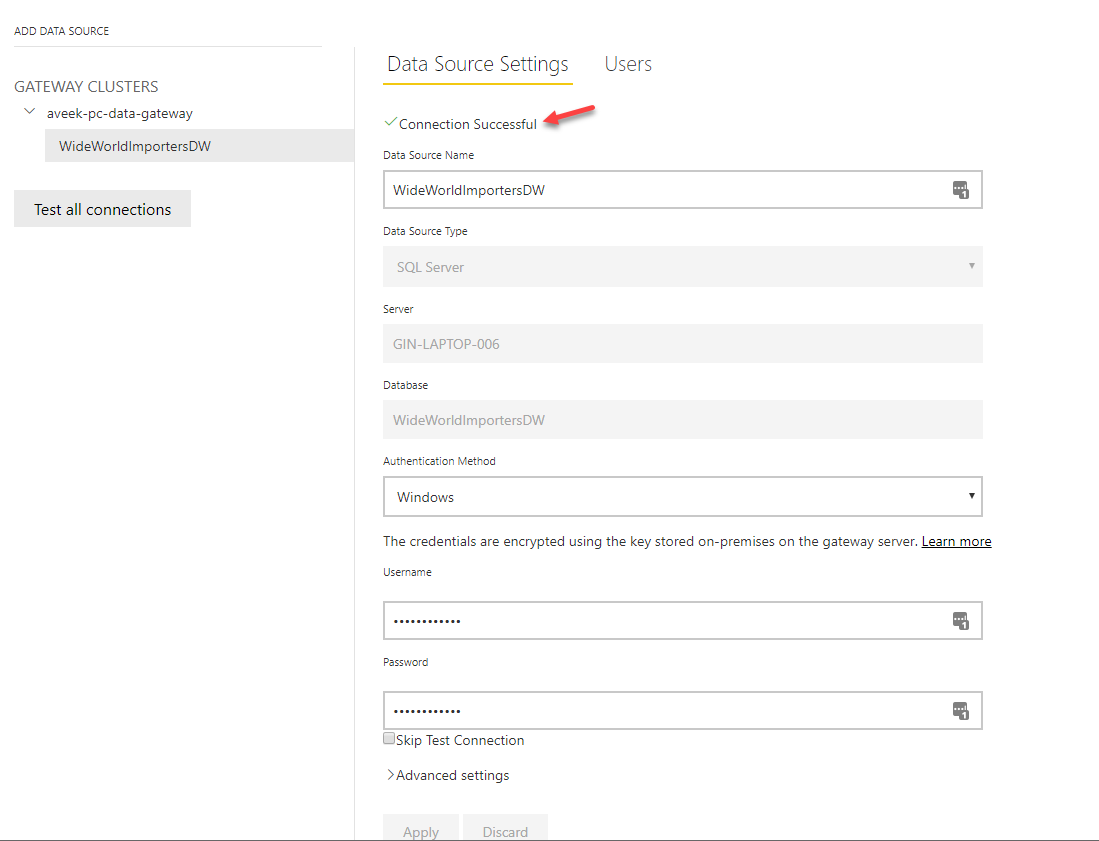Click the Discard button
Viewport: 1099px width, 841px height.
click(505, 830)
